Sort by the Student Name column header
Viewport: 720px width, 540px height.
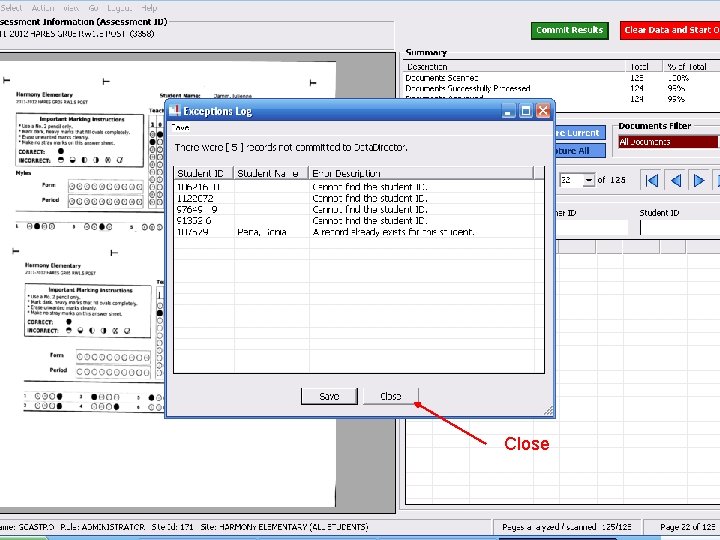click(x=271, y=173)
